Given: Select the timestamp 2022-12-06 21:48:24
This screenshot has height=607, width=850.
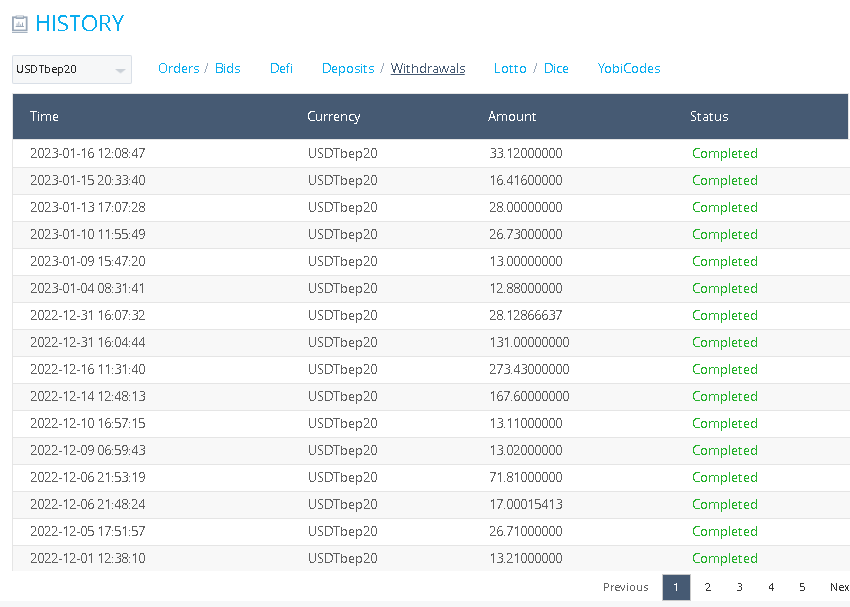Looking at the screenshot, I should (x=88, y=505).
